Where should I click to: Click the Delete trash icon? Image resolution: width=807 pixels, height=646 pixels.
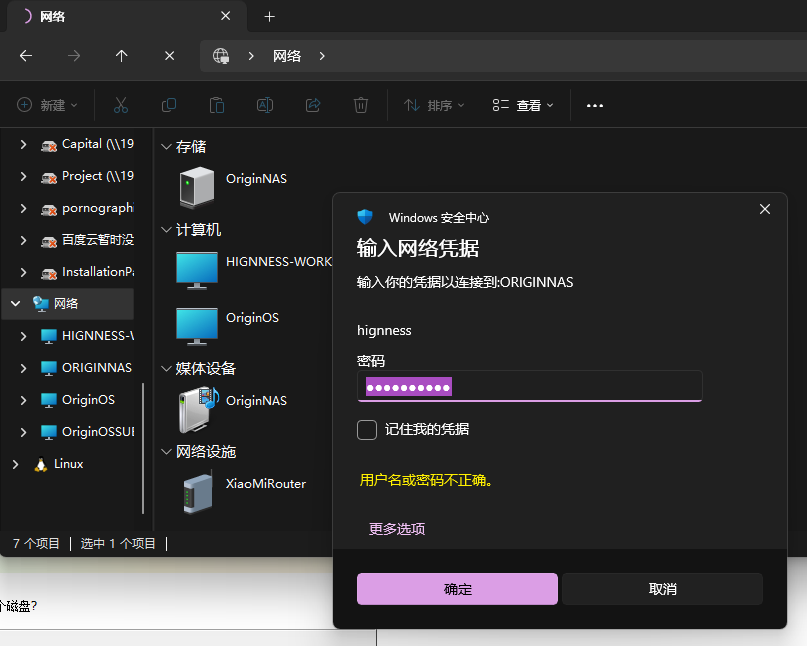pos(360,104)
